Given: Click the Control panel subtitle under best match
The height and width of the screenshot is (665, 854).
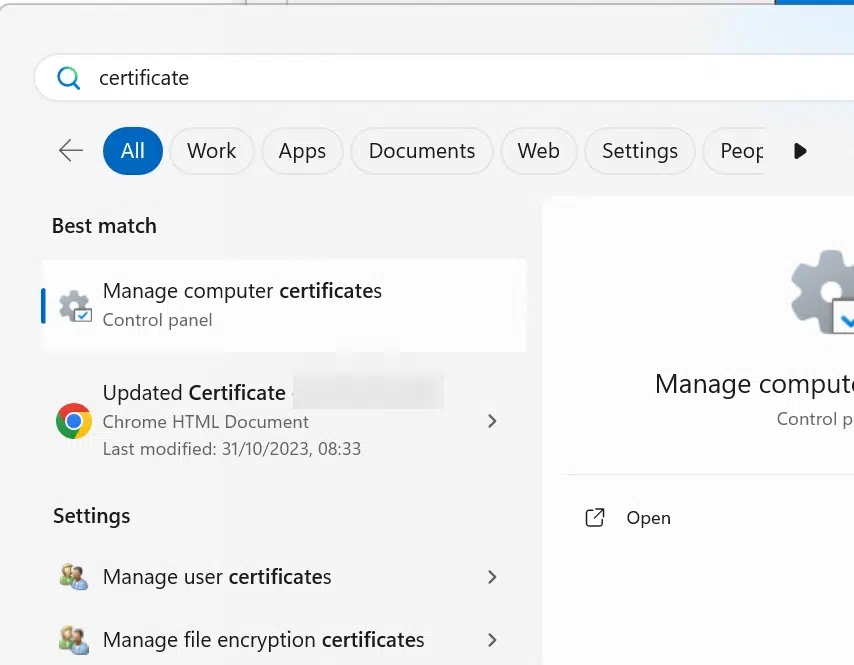Looking at the screenshot, I should 157,320.
